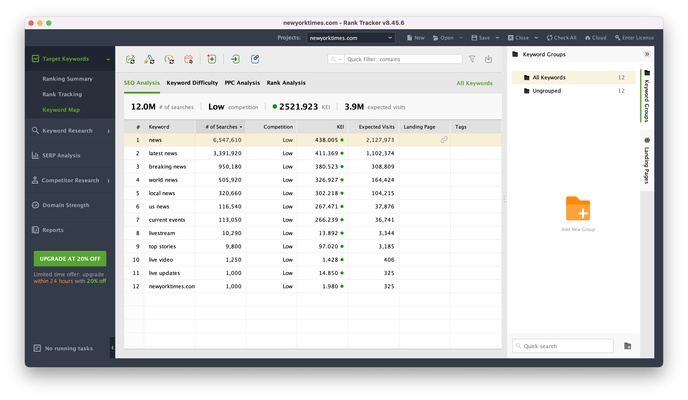Viewport: 688px width, 400px height.
Task: Click the No running tasks status icon
Action: [37, 348]
